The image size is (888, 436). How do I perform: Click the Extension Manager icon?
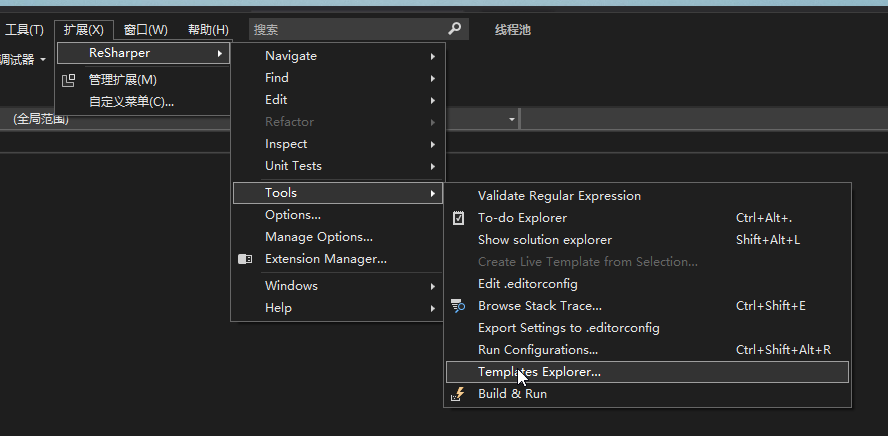pyautogui.click(x=245, y=259)
